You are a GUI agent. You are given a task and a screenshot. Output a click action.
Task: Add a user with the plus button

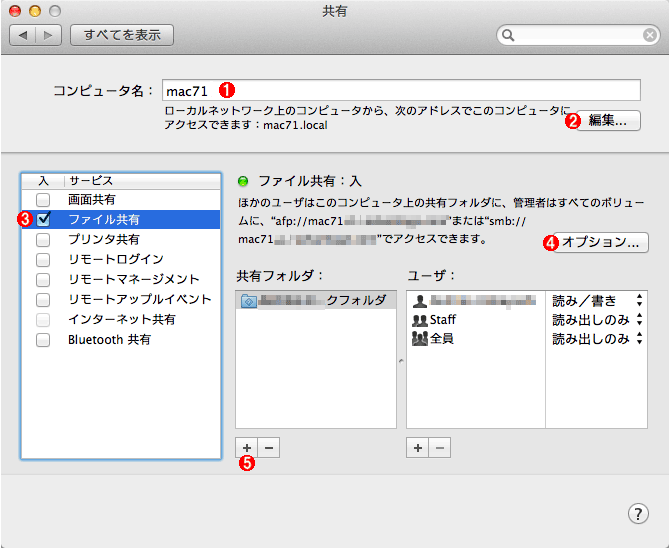click(x=418, y=448)
